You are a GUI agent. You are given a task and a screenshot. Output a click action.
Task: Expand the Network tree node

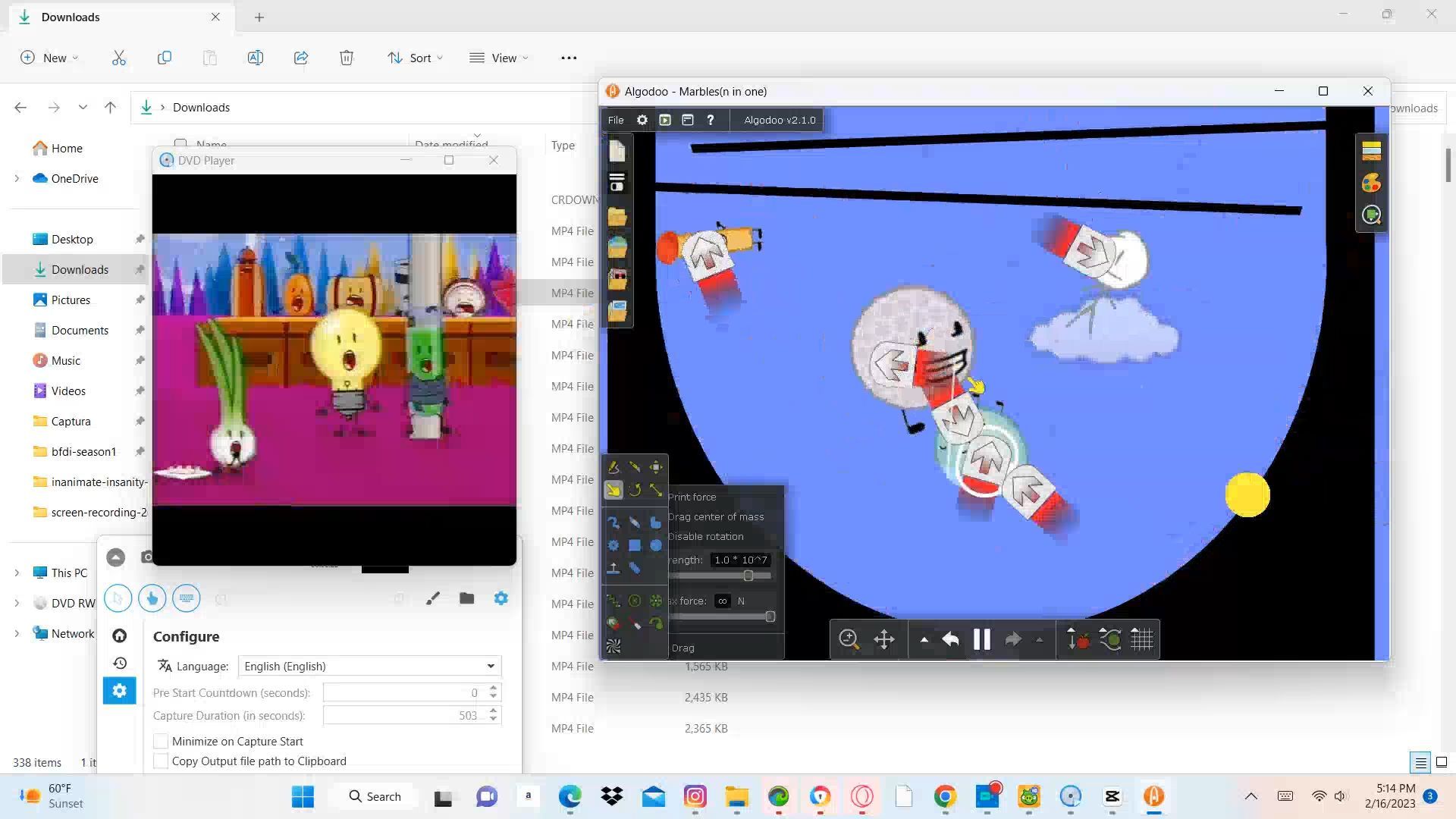pos(17,634)
